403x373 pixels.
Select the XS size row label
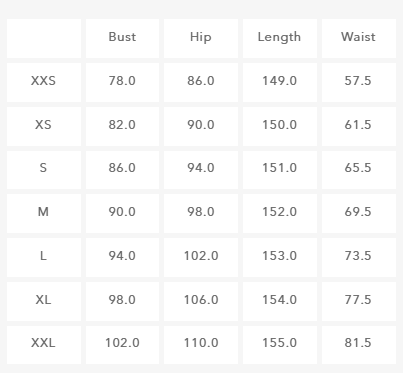43,125
